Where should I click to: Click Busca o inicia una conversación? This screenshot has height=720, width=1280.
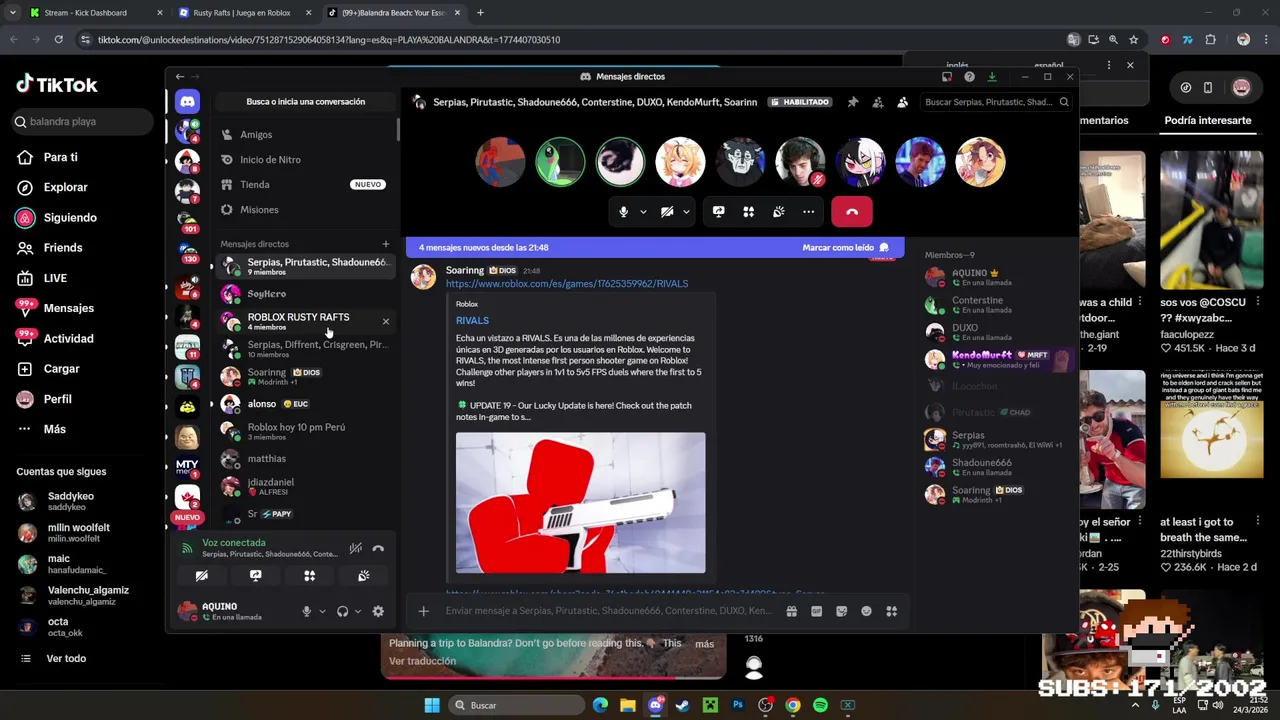coord(305,102)
